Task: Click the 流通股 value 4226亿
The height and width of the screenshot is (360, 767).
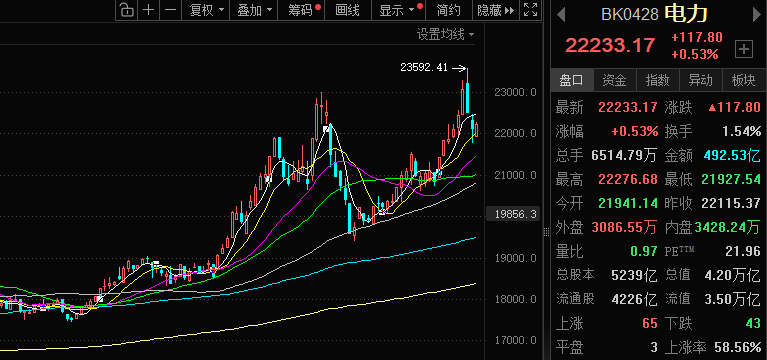Action: pyautogui.click(x=634, y=299)
